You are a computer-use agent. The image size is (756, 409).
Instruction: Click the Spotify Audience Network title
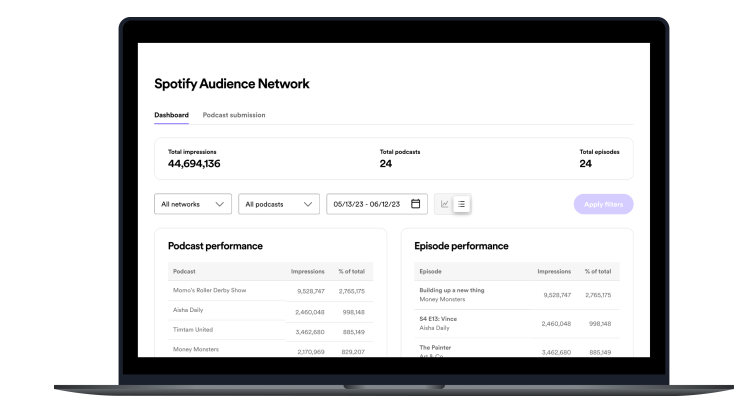[x=232, y=84]
